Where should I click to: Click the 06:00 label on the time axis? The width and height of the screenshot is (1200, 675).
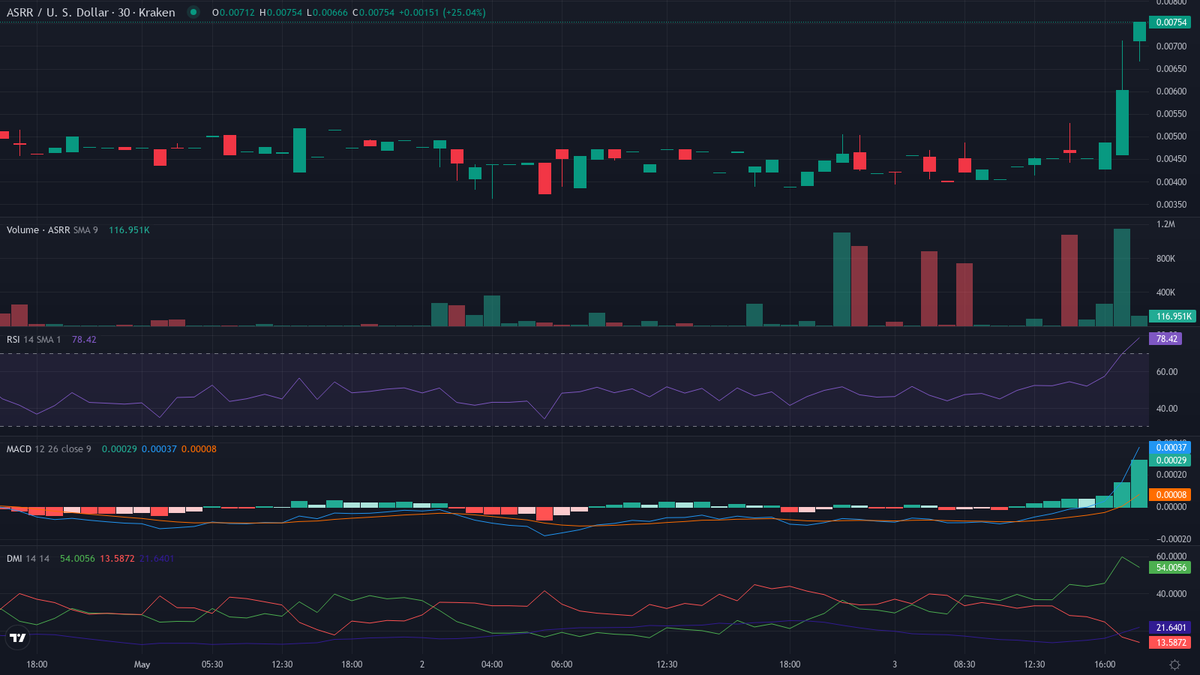562,664
